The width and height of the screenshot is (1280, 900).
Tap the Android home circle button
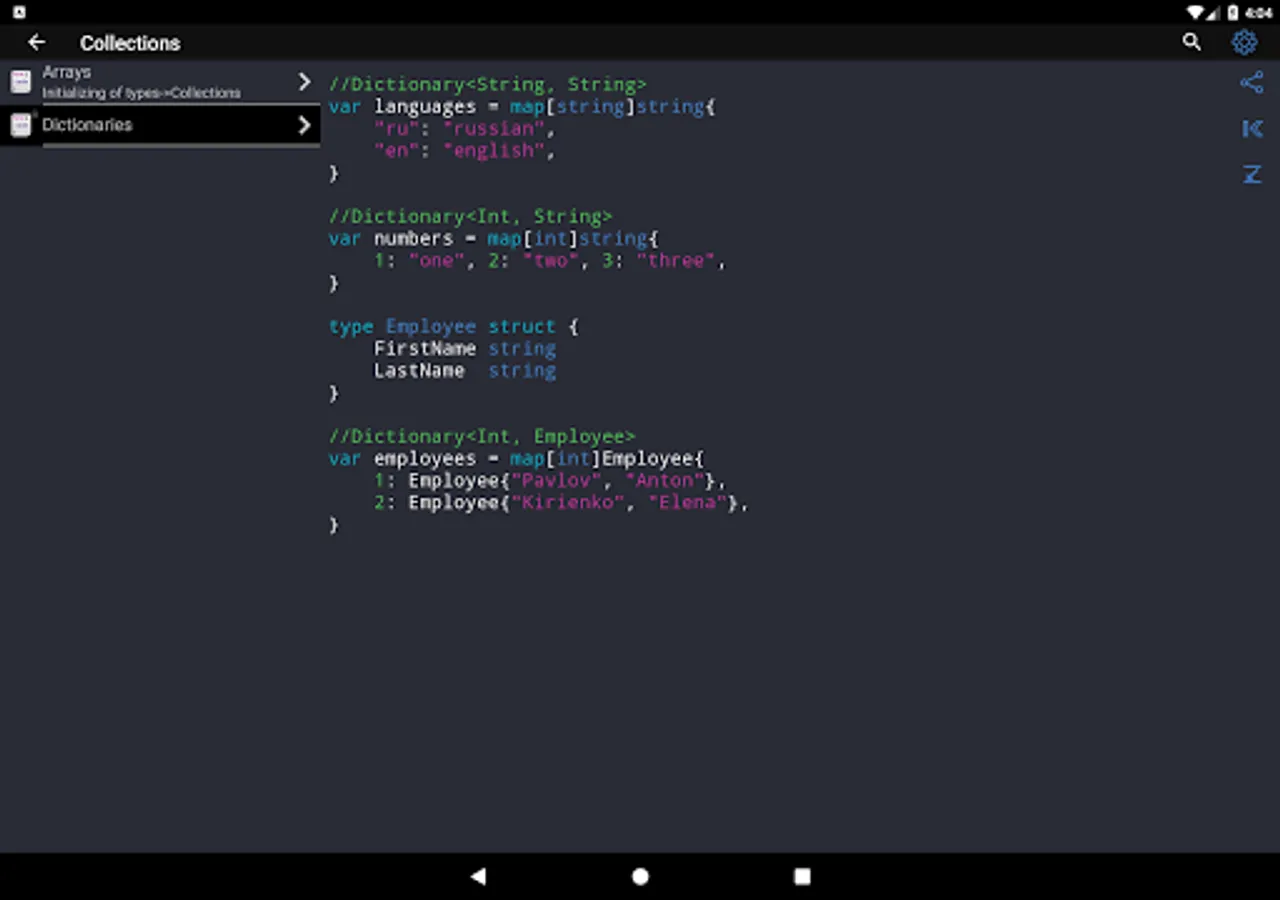click(640, 876)
